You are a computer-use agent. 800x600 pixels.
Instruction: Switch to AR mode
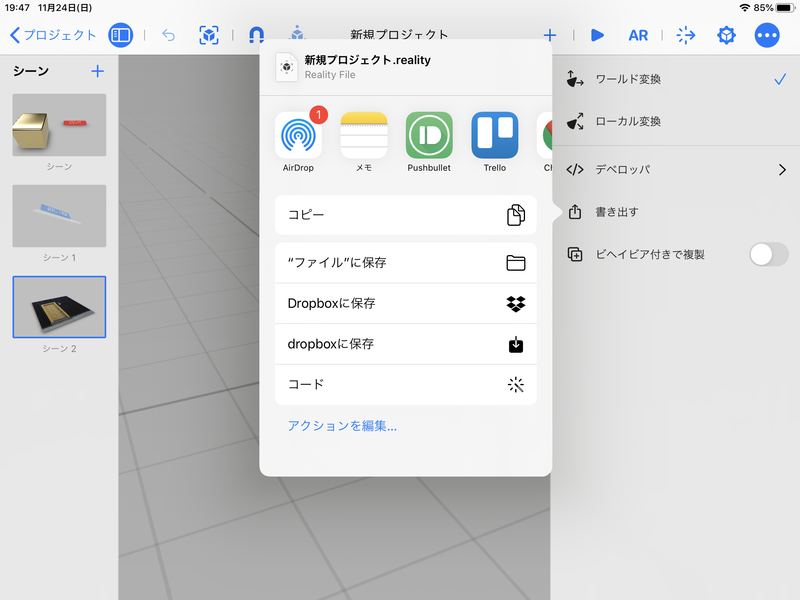point(638,35)
